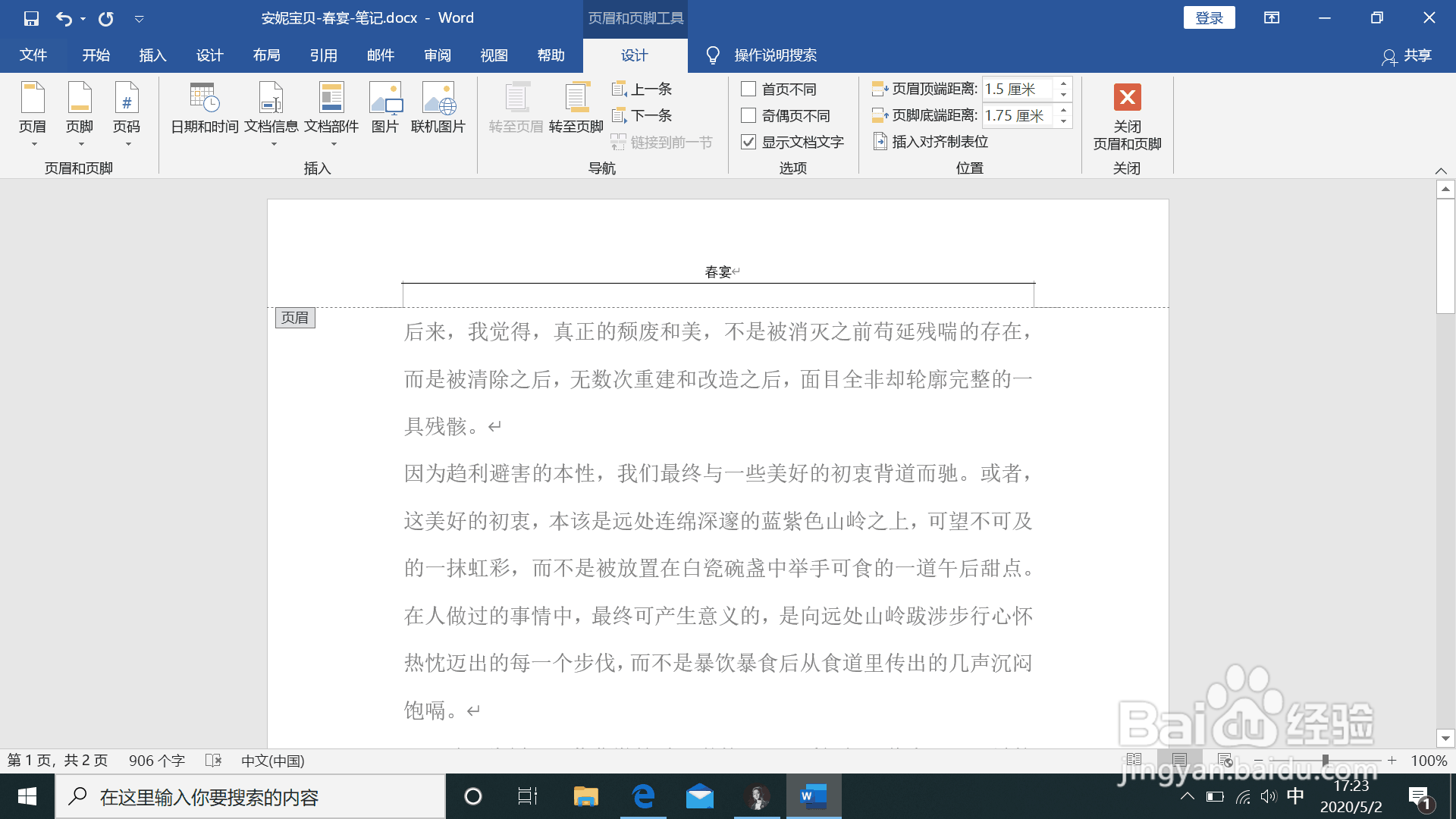Open the 视图 ribbon tab
This screenshot has width=1456, height=819.
point(494,55)
